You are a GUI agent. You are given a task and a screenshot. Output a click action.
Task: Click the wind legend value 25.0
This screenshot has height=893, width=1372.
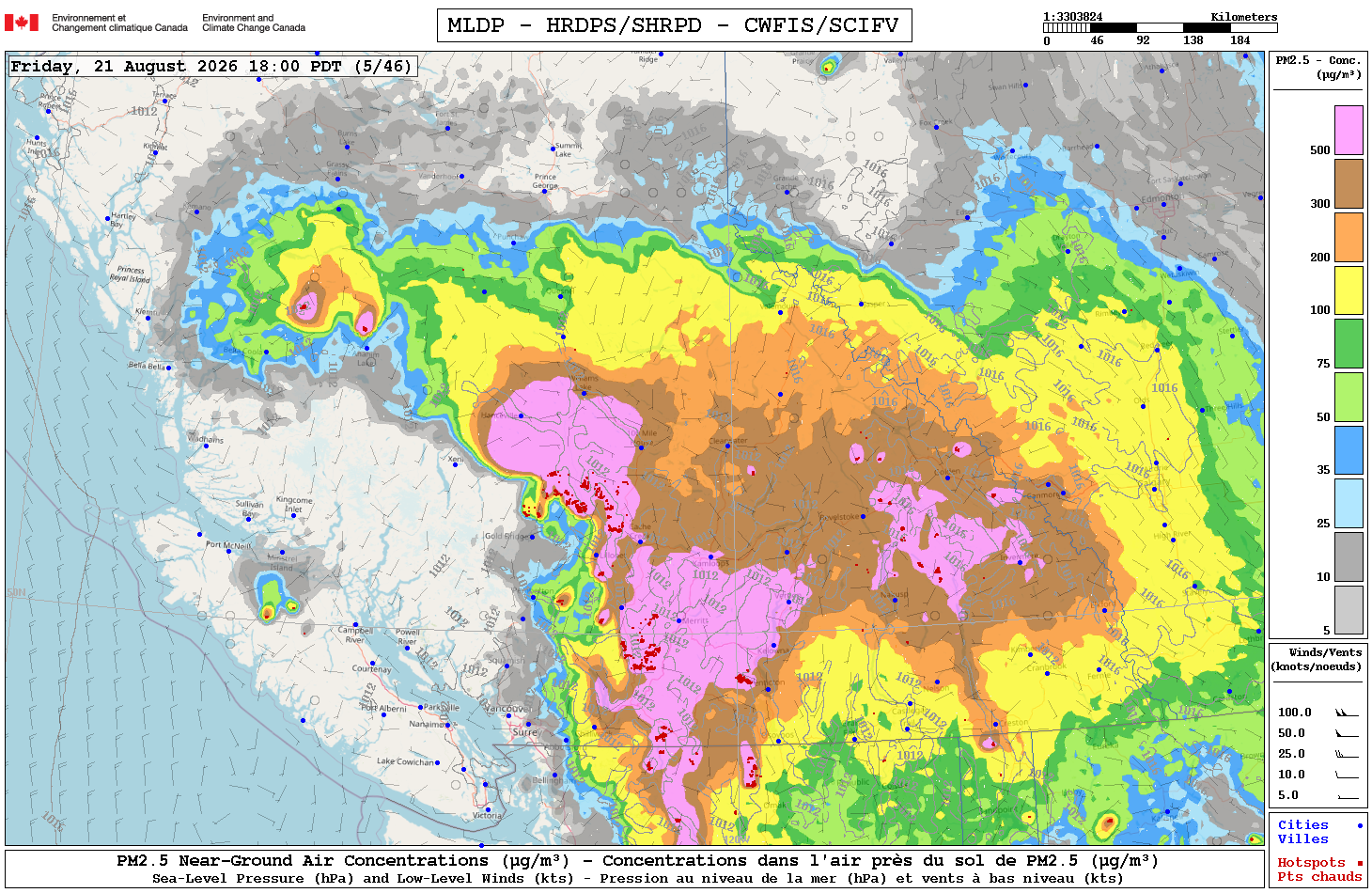pos(1291,754)
